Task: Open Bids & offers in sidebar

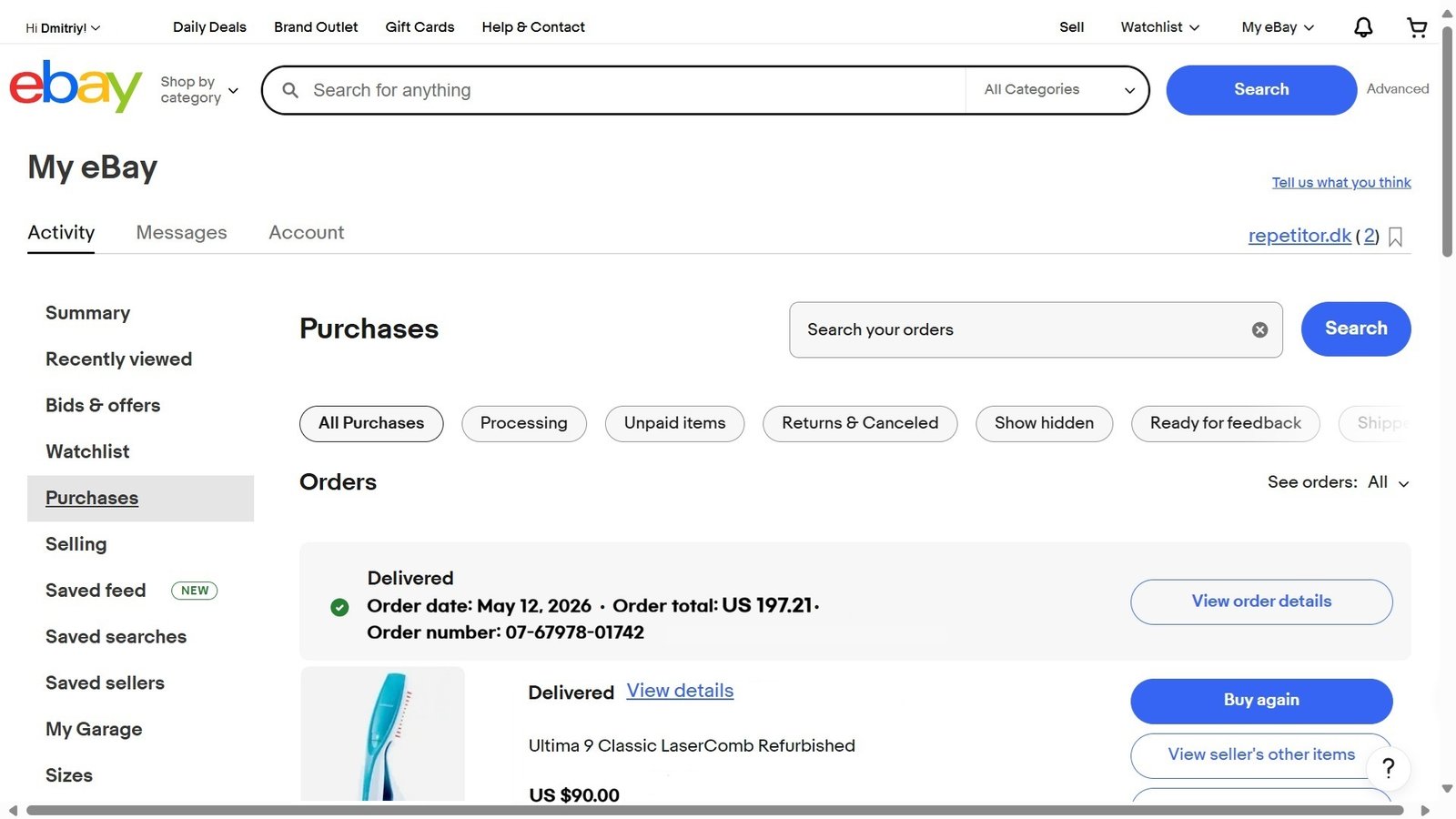Action: tap(103, 406)
